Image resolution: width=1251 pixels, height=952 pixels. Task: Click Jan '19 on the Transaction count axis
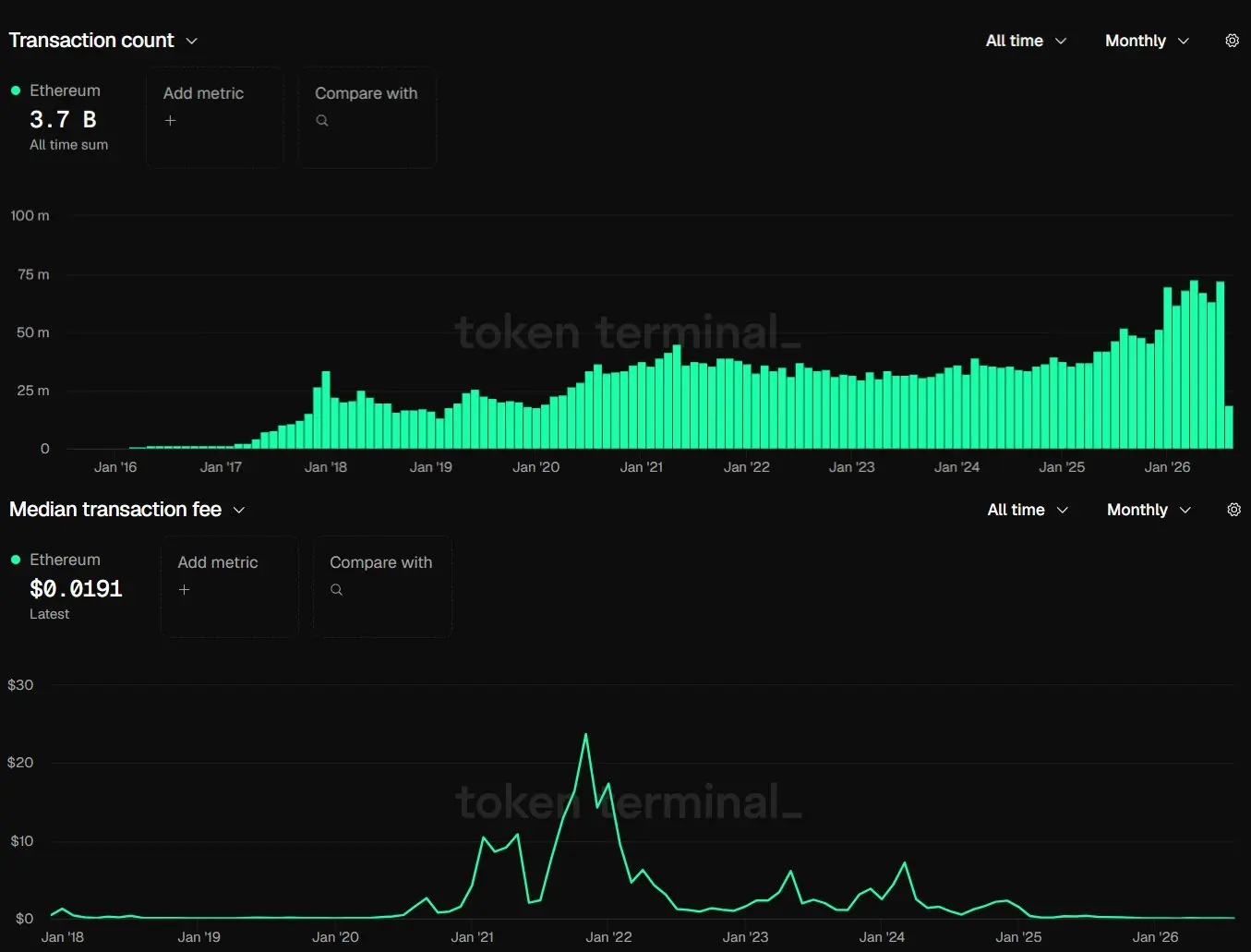pos(431,467)
